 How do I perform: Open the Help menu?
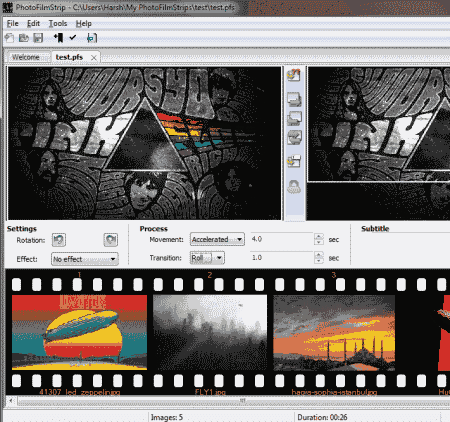tap(84, 23)
